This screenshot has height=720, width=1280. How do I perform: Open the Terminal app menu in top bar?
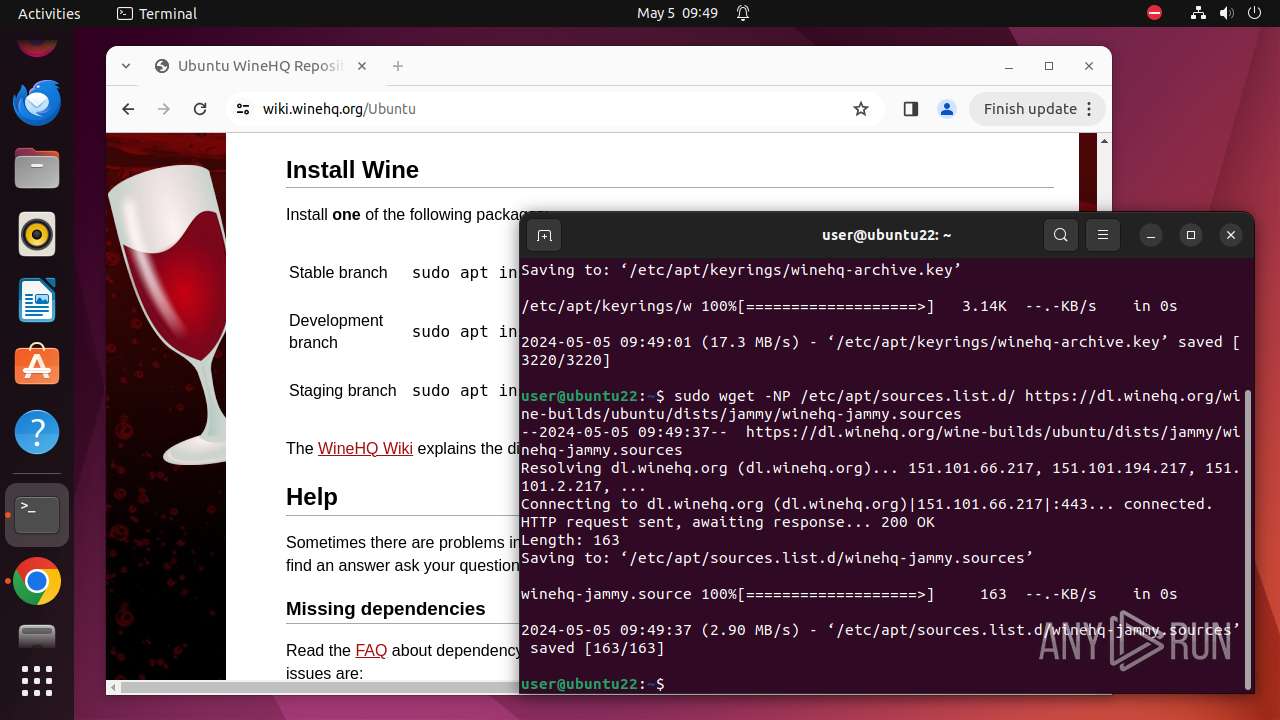point(157,13)
